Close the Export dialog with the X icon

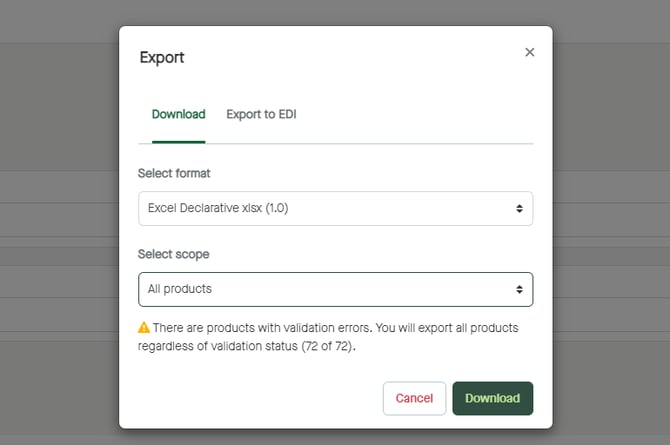tap(529, 52)
